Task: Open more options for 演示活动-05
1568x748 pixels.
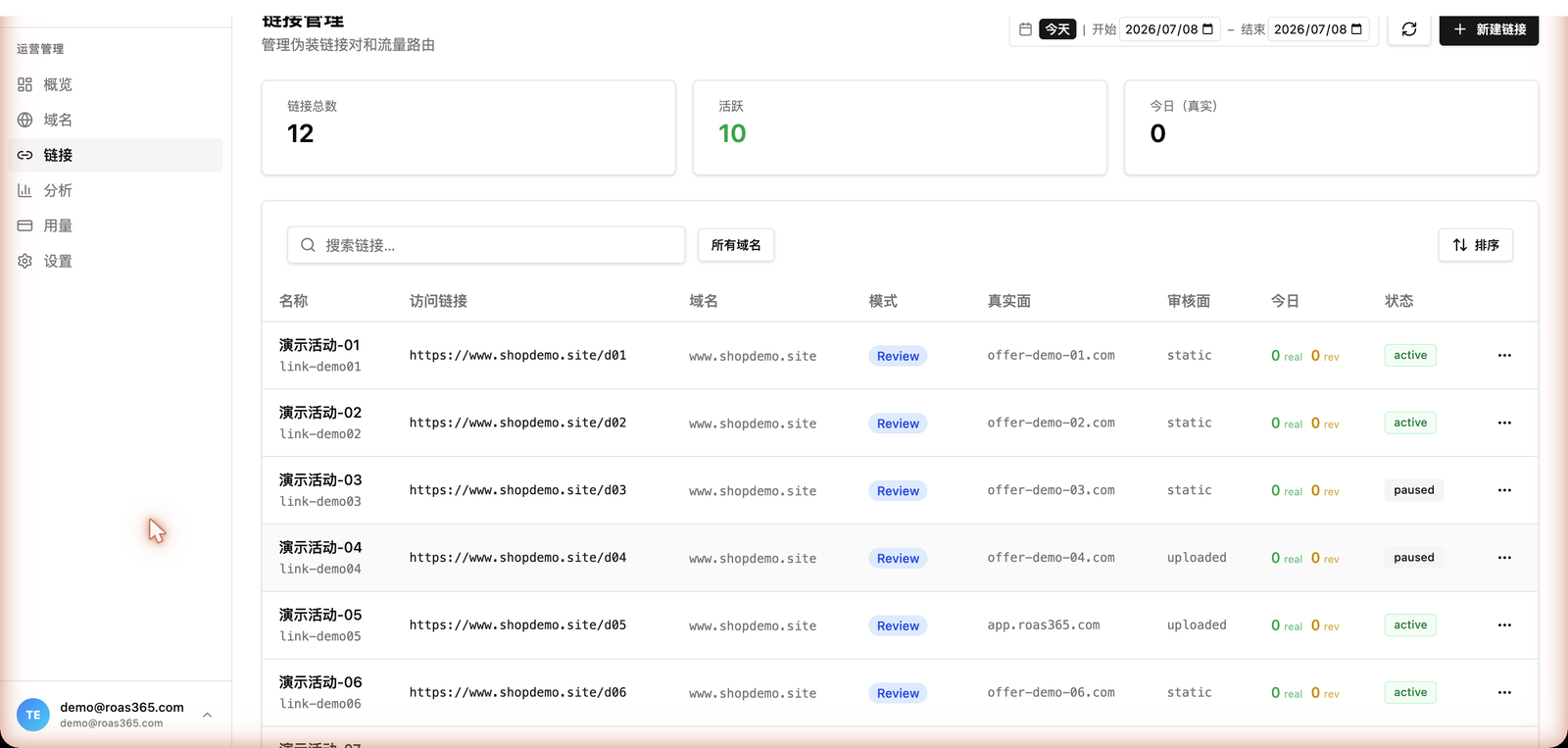Action: click(1504, 624)
